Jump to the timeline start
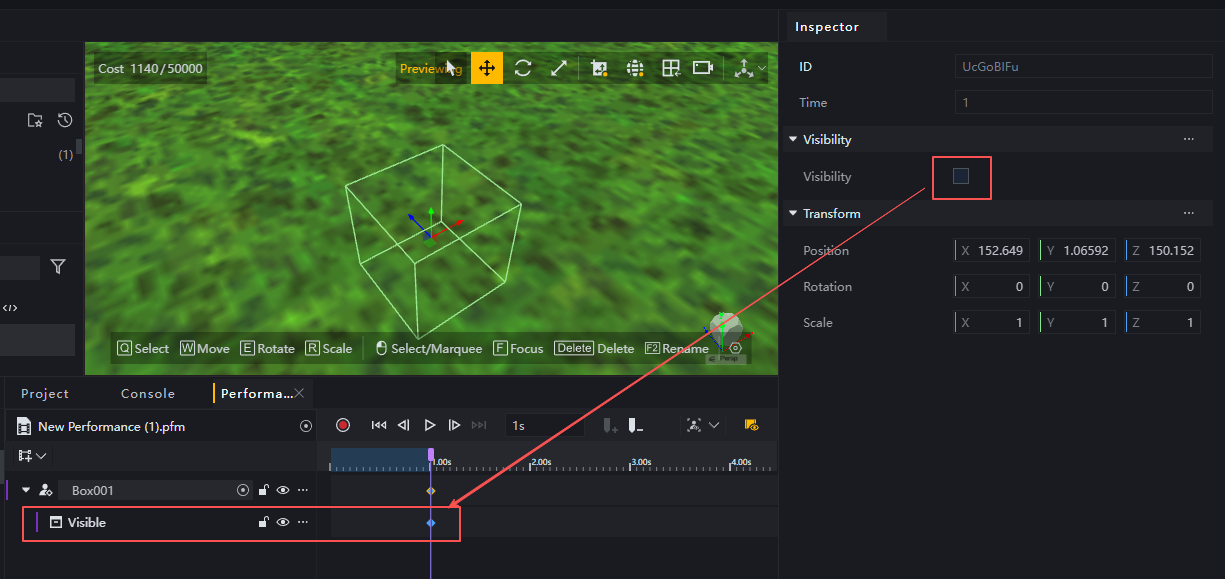1225x579 pixels. (379, 425)
